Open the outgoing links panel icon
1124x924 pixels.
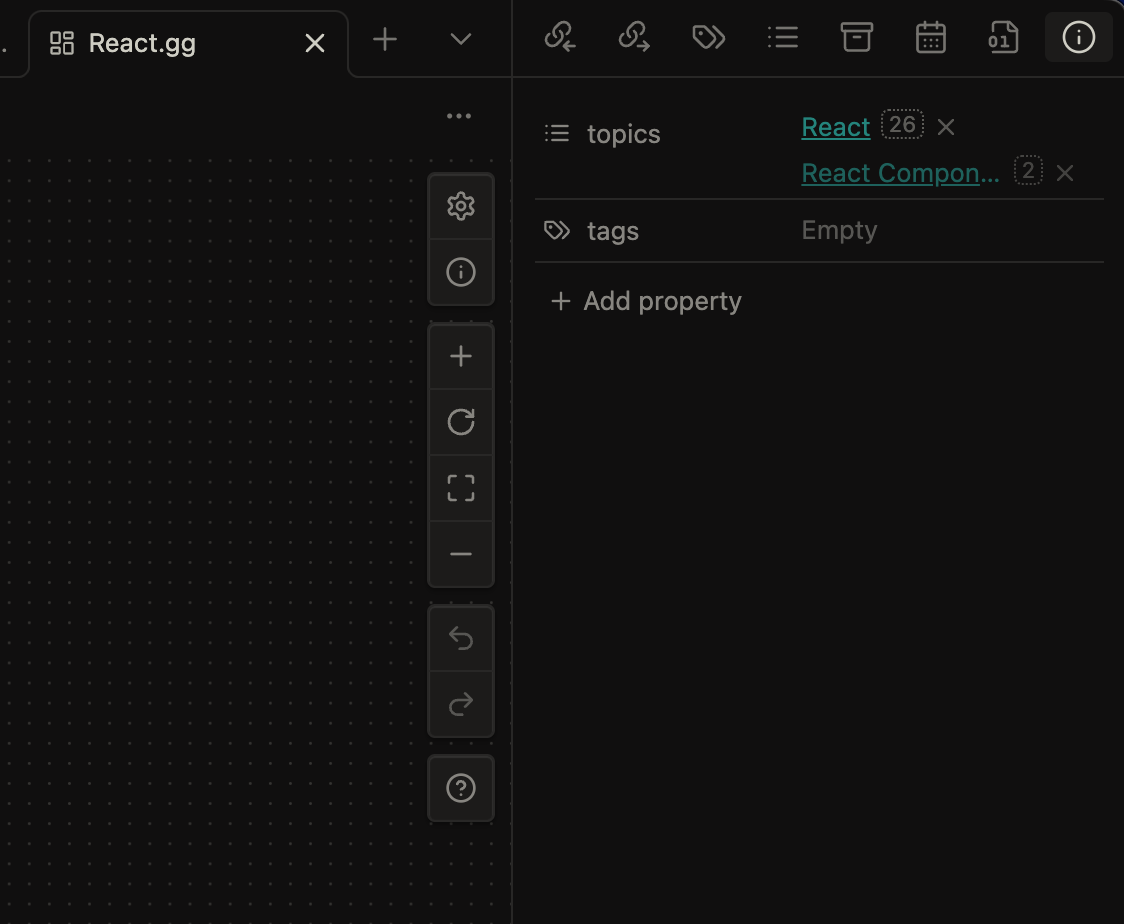click(634, 38)
